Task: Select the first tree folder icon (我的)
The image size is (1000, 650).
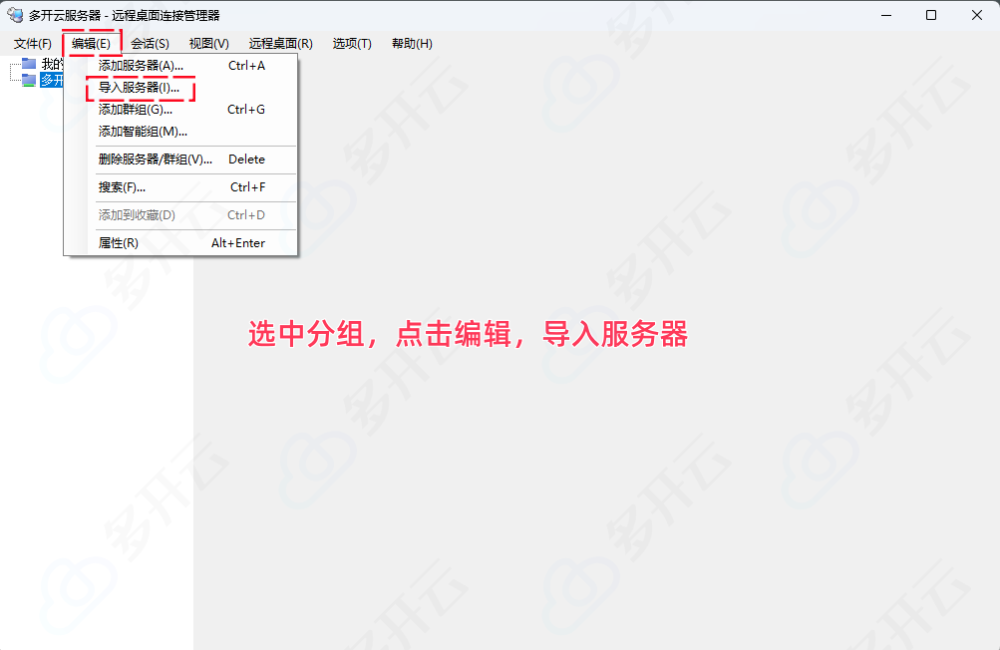Action: pyautogui.click(x=29, y=65)
